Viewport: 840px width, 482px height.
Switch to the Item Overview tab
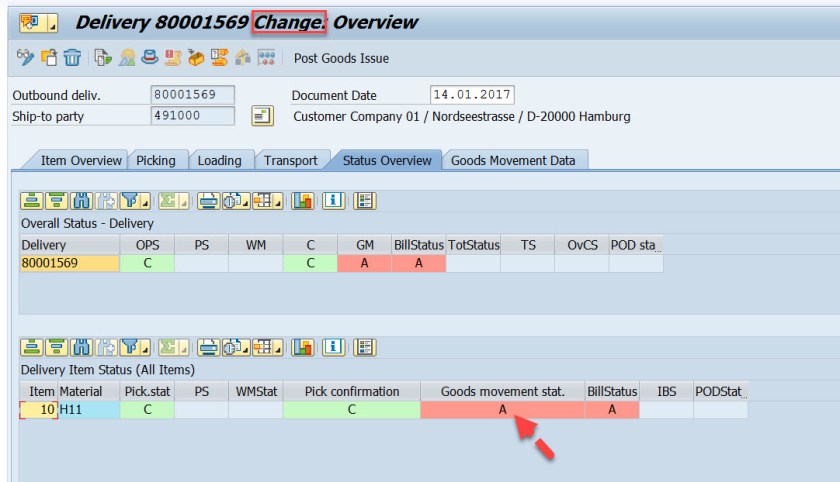coord(81,160)
